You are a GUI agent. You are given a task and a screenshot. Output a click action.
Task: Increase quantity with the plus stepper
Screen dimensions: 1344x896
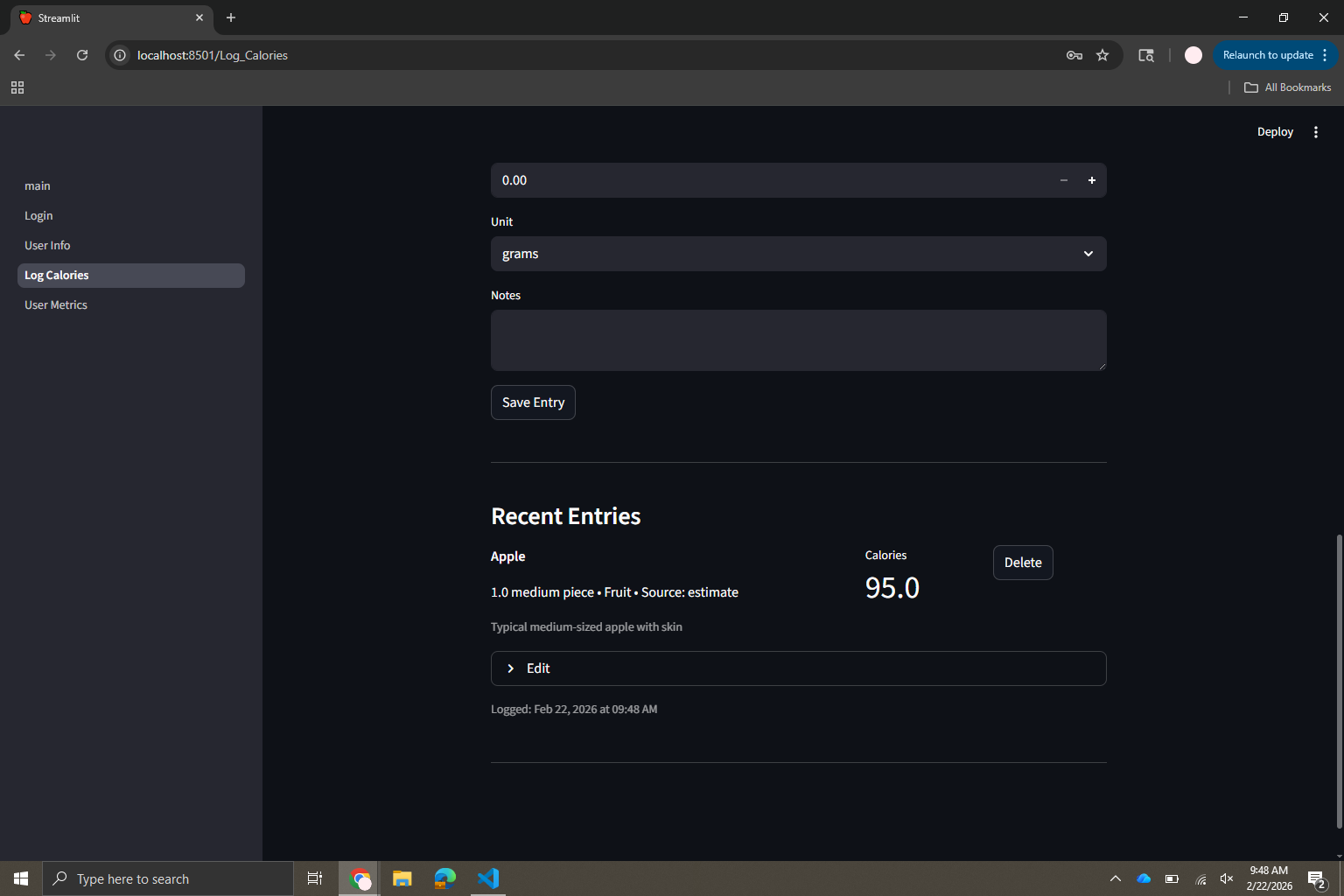[x=1092, y=180]
